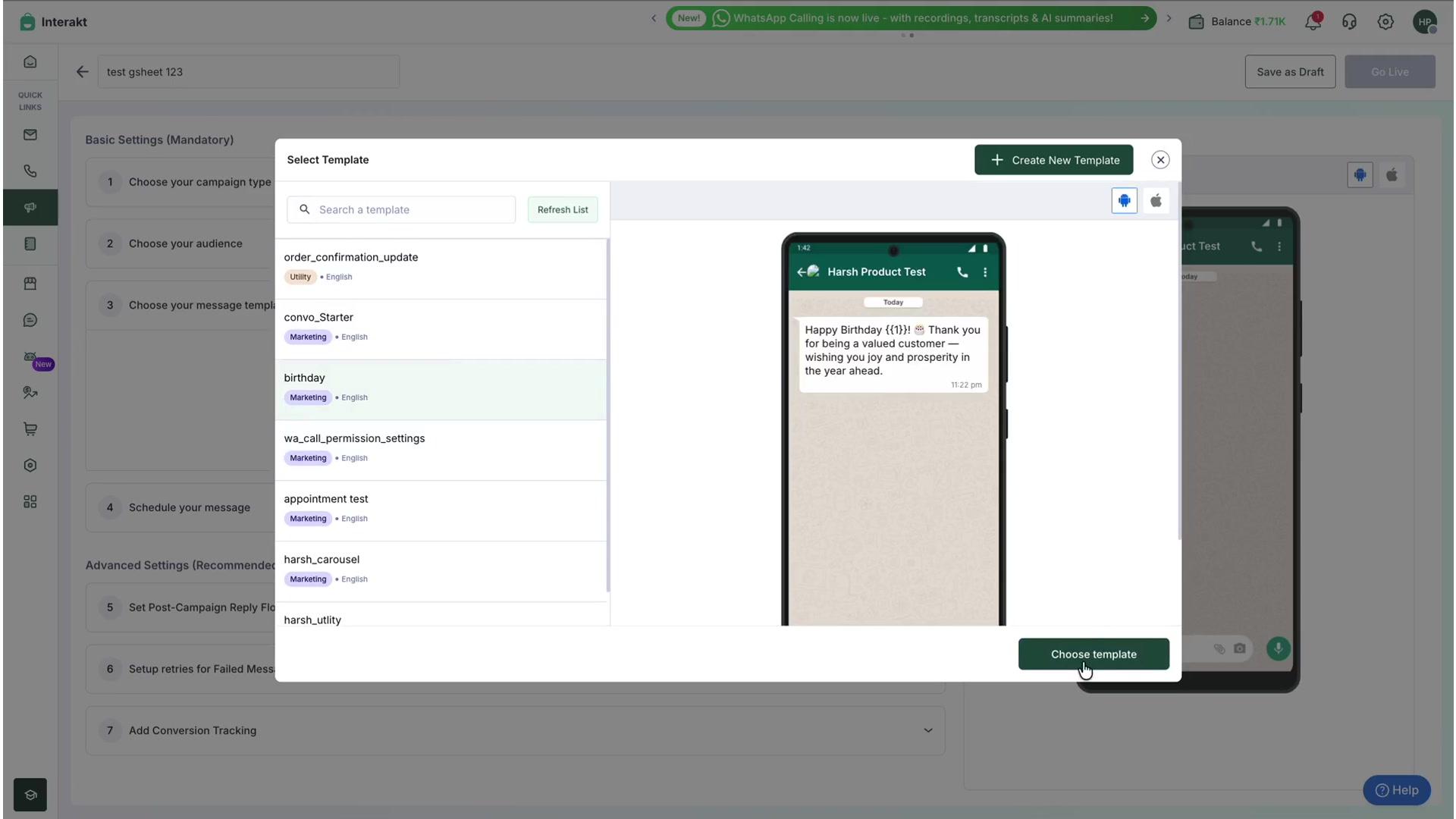Click search magnifier icon in template search

coord(304,209)
